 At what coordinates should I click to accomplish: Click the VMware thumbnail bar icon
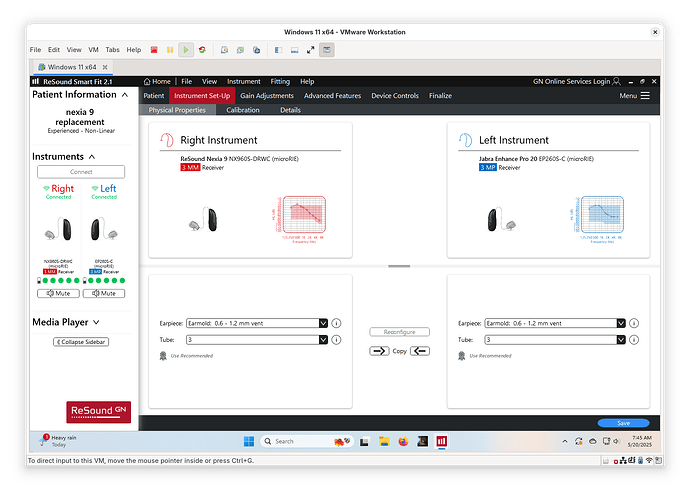point(294,50)
